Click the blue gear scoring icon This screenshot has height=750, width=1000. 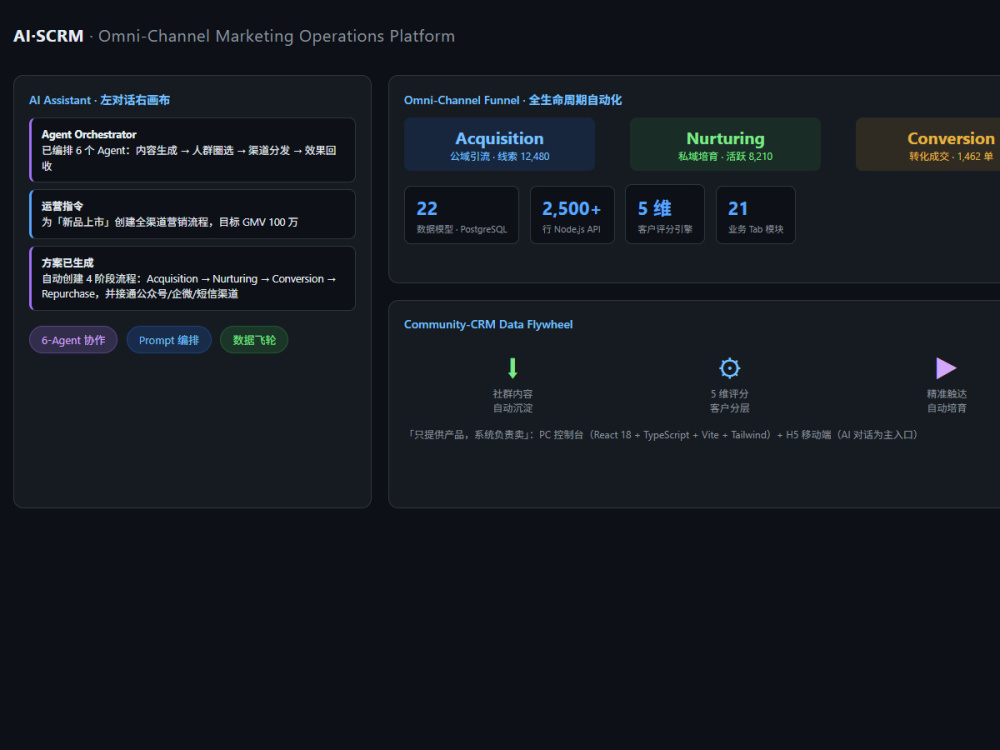[x=729, y=368]
